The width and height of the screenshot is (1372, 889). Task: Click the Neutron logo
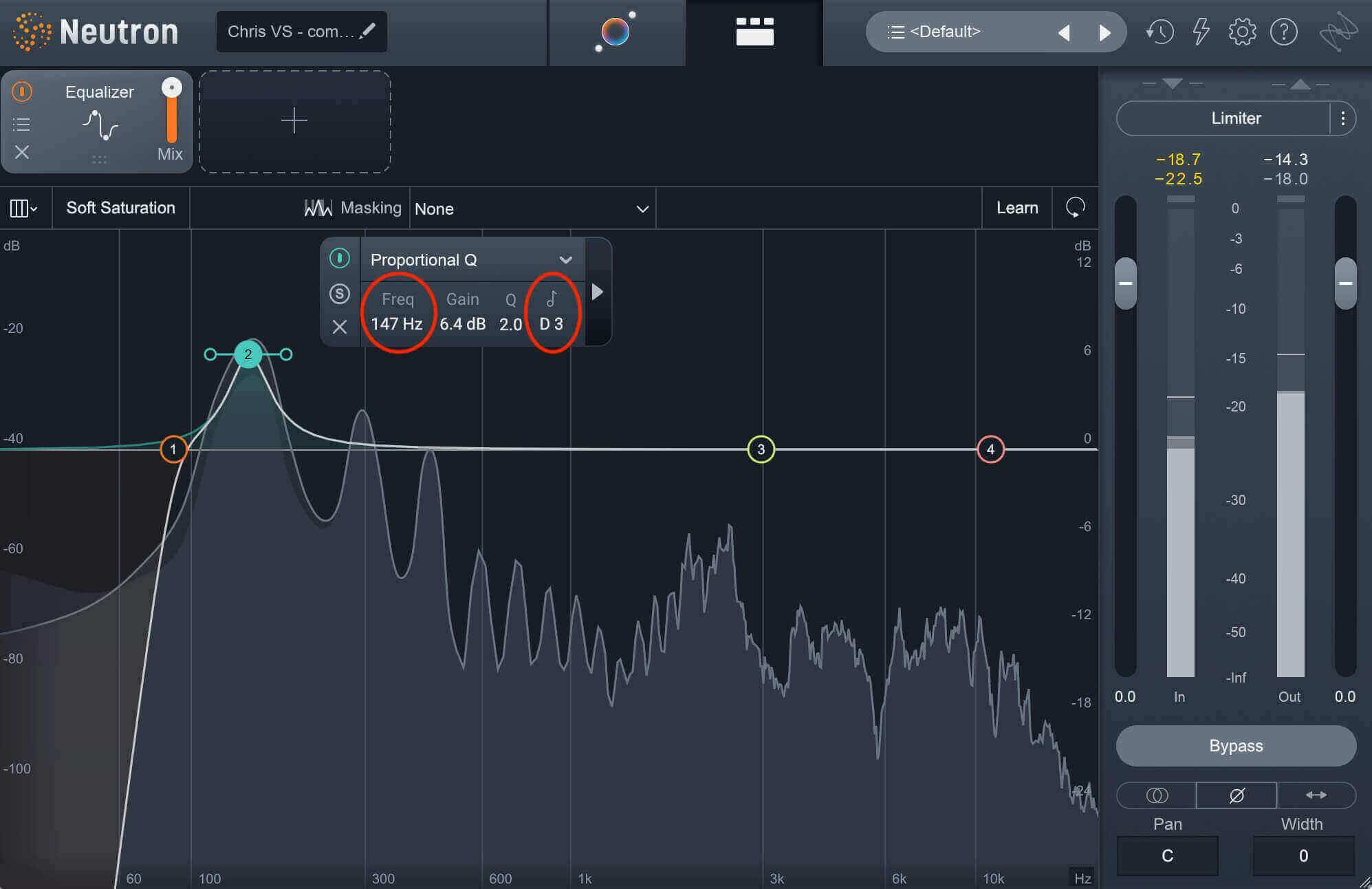point(96,32)
